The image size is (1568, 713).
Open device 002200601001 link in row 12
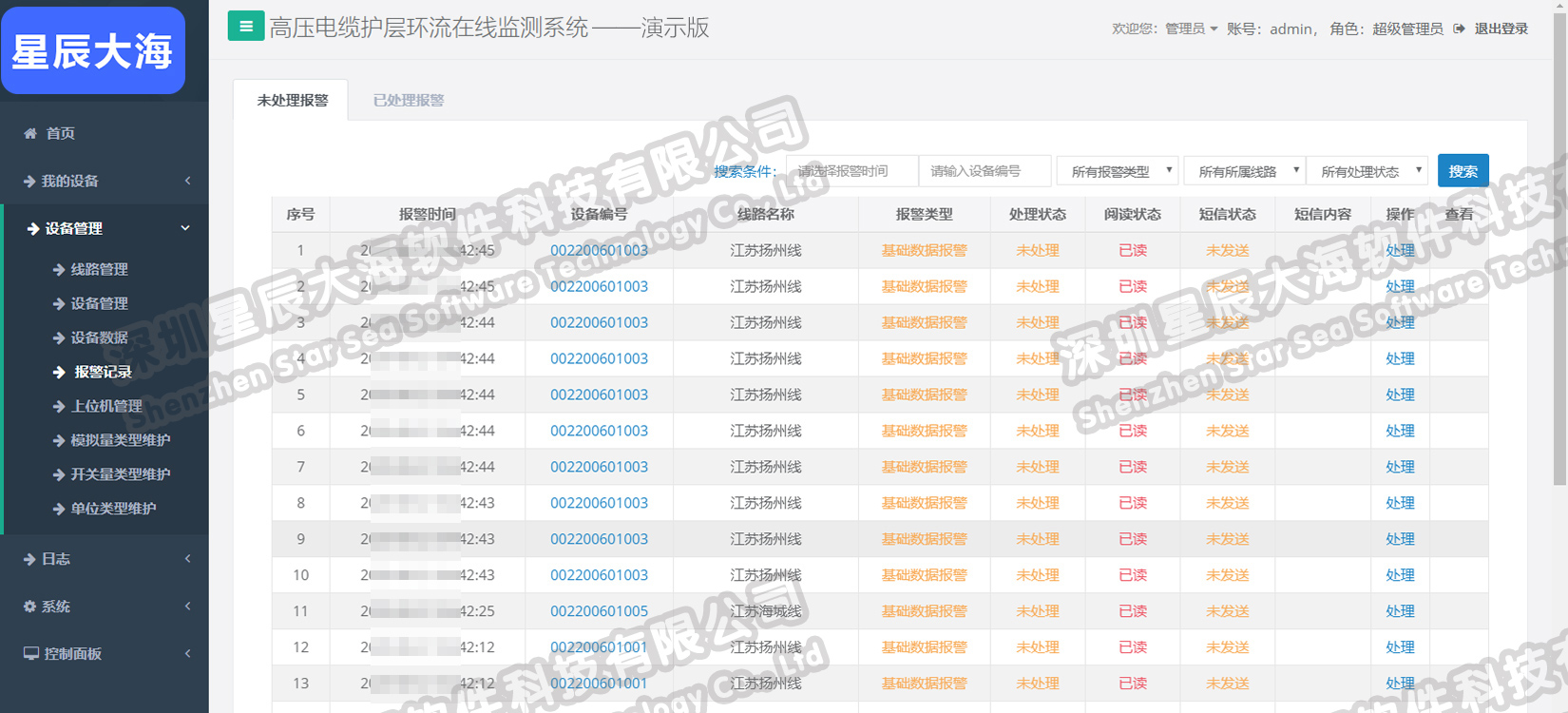click(x=599, y=648)
